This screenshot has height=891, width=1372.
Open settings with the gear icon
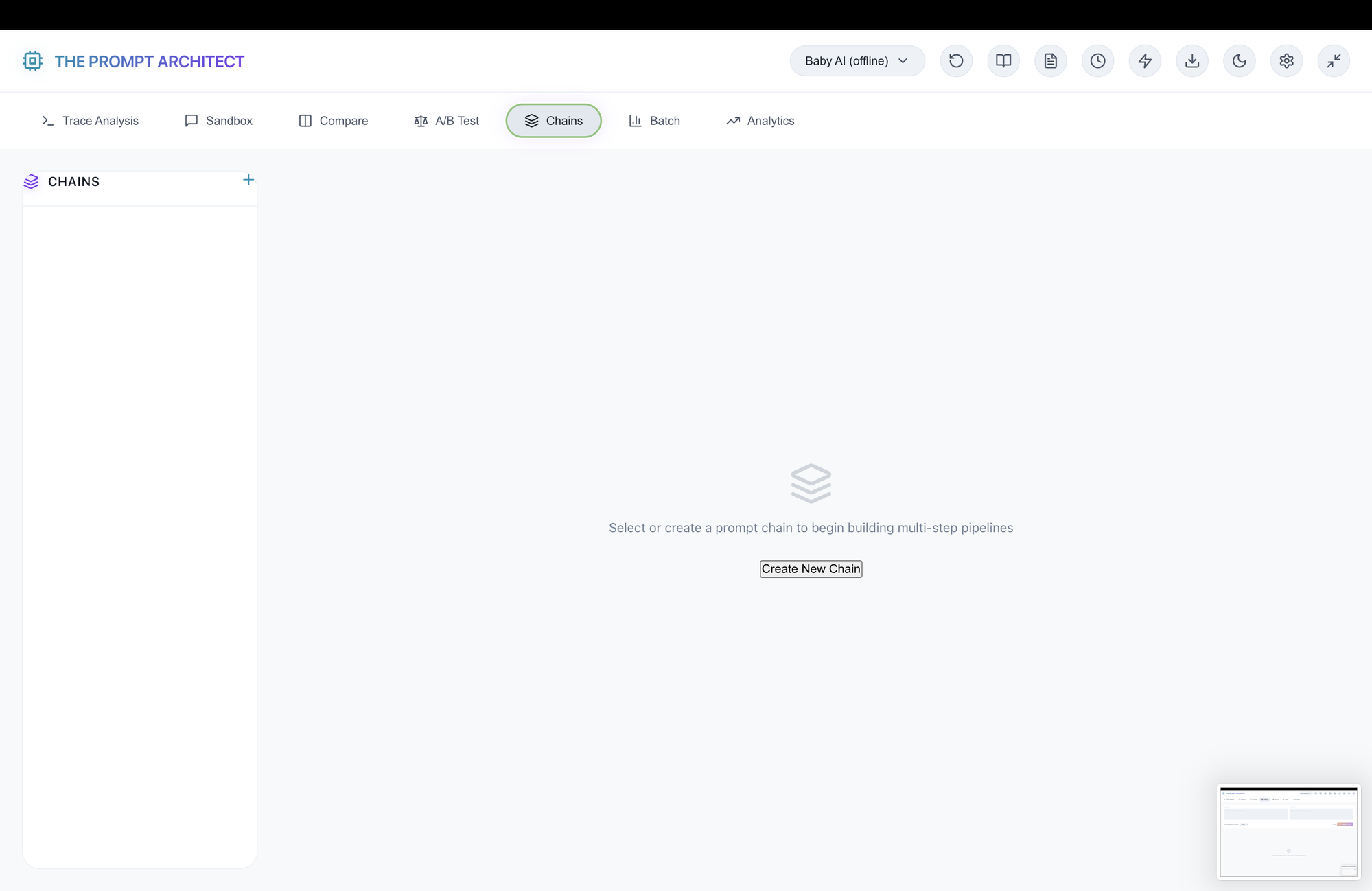pos(1287,61)
